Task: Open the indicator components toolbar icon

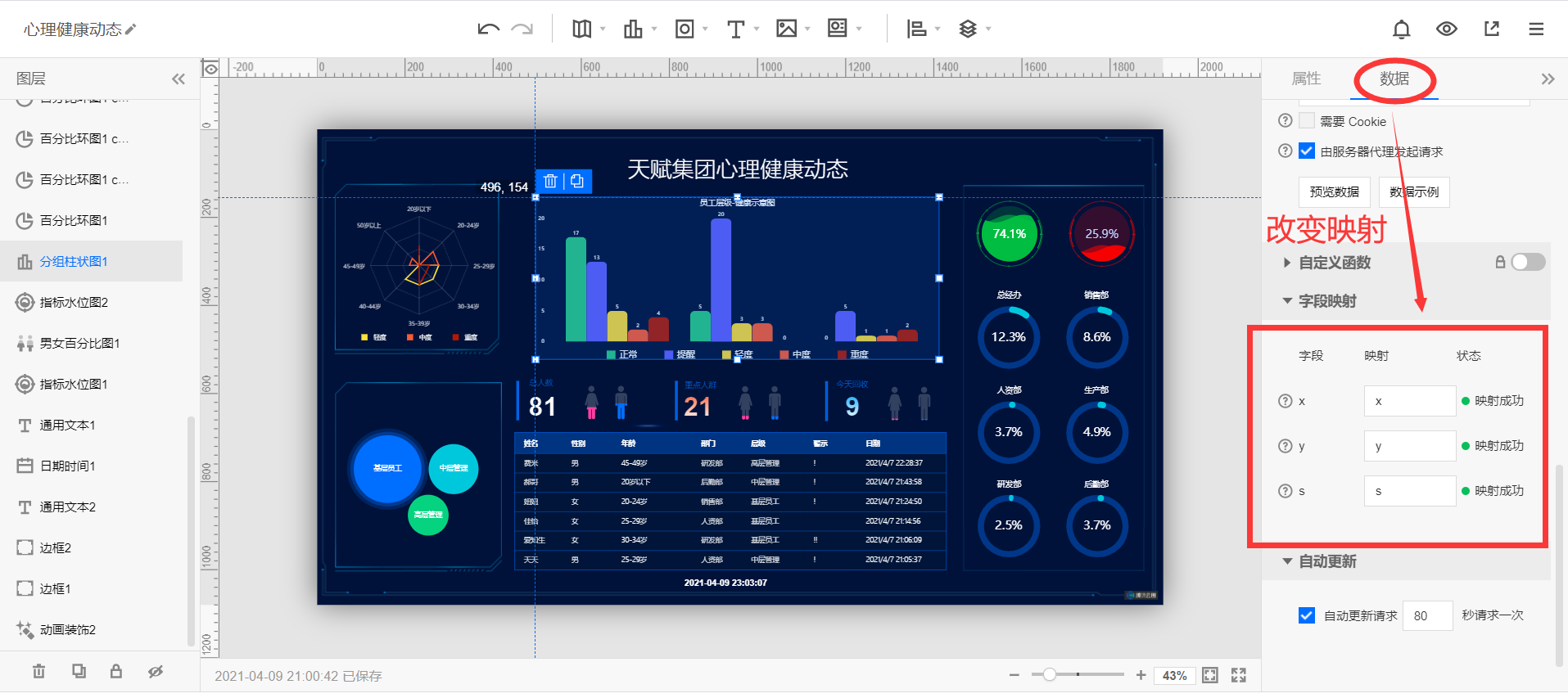Action: click(x=685, y=29)
